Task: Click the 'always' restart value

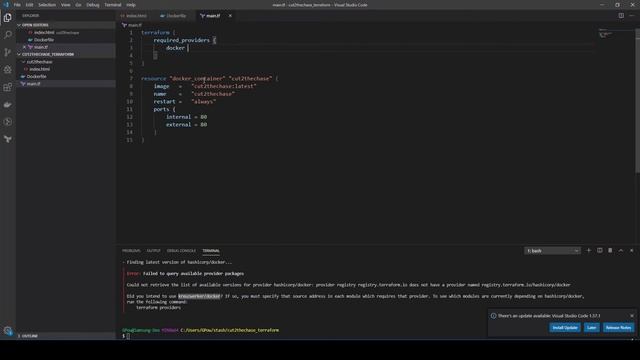Action: point(204,102)
